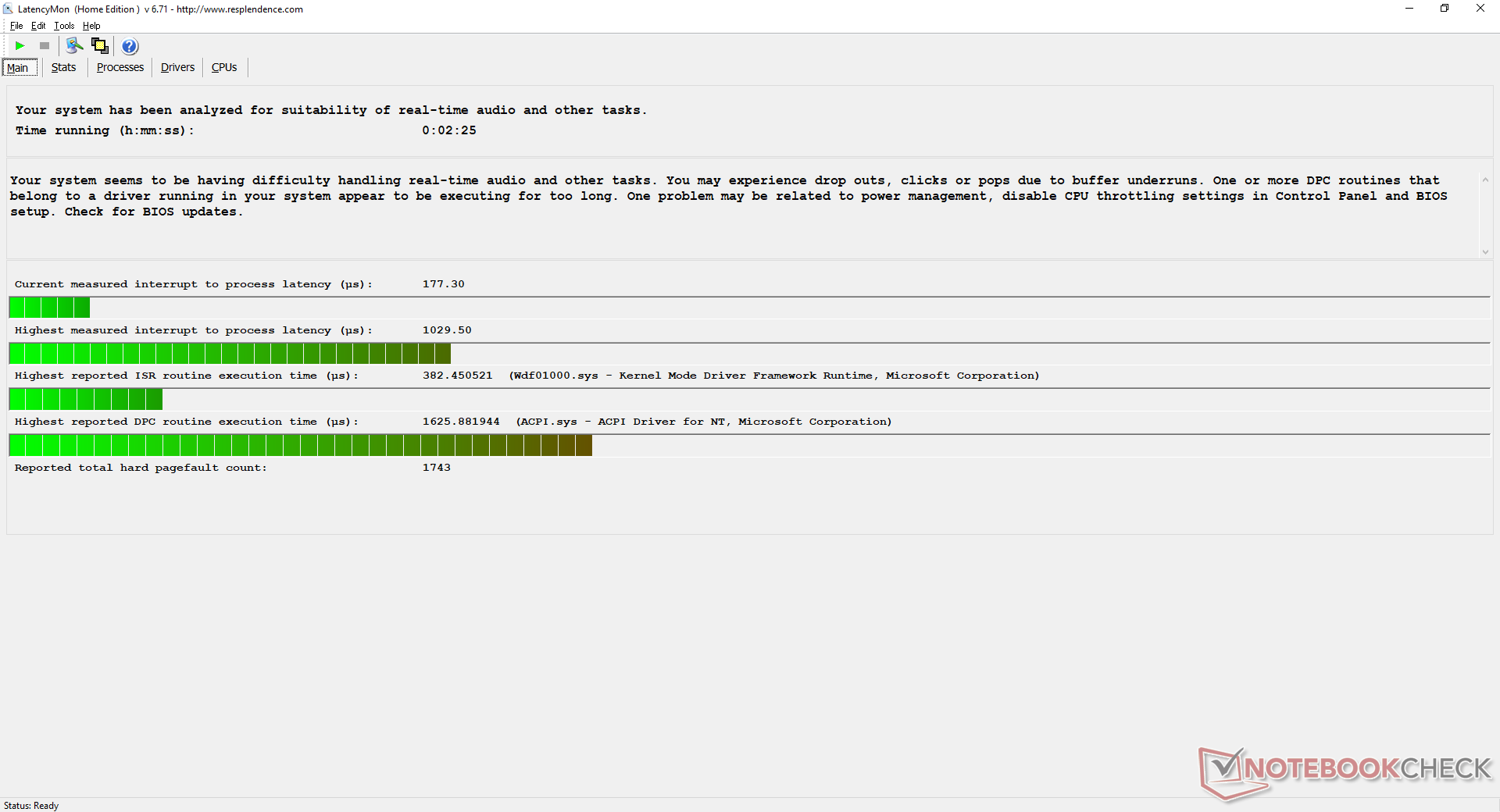Click the highest interrupt latency bar

point(230,354)
